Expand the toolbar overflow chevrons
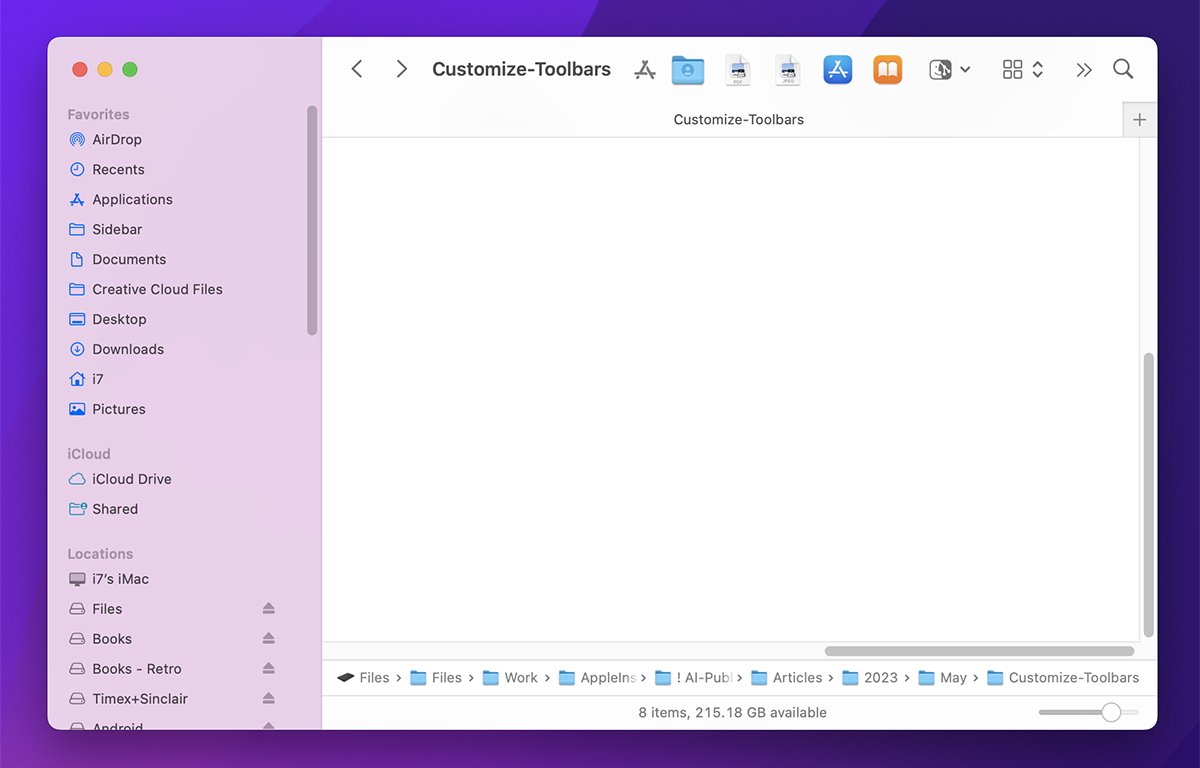This screenshot has width=1200, height=768. [x=1084, y=70]
